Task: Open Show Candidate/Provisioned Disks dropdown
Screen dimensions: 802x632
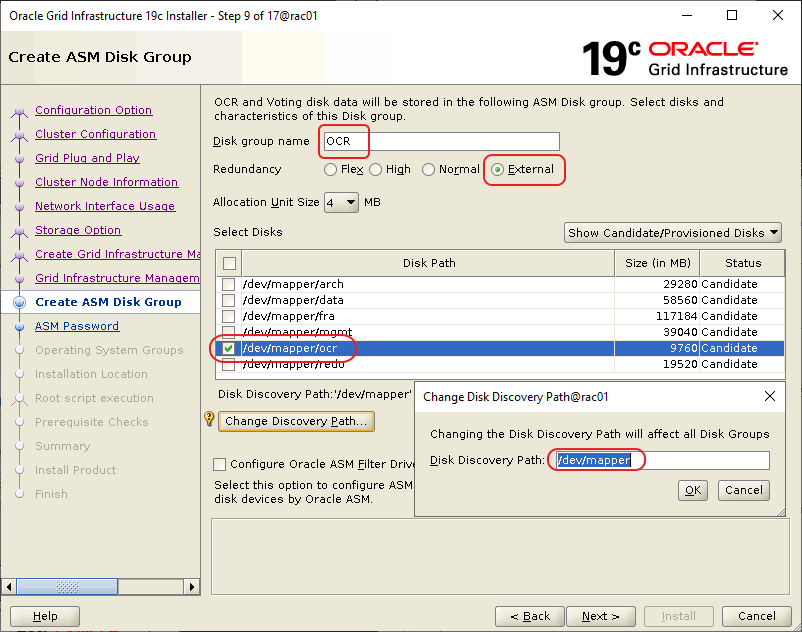Action: (673, 233)
